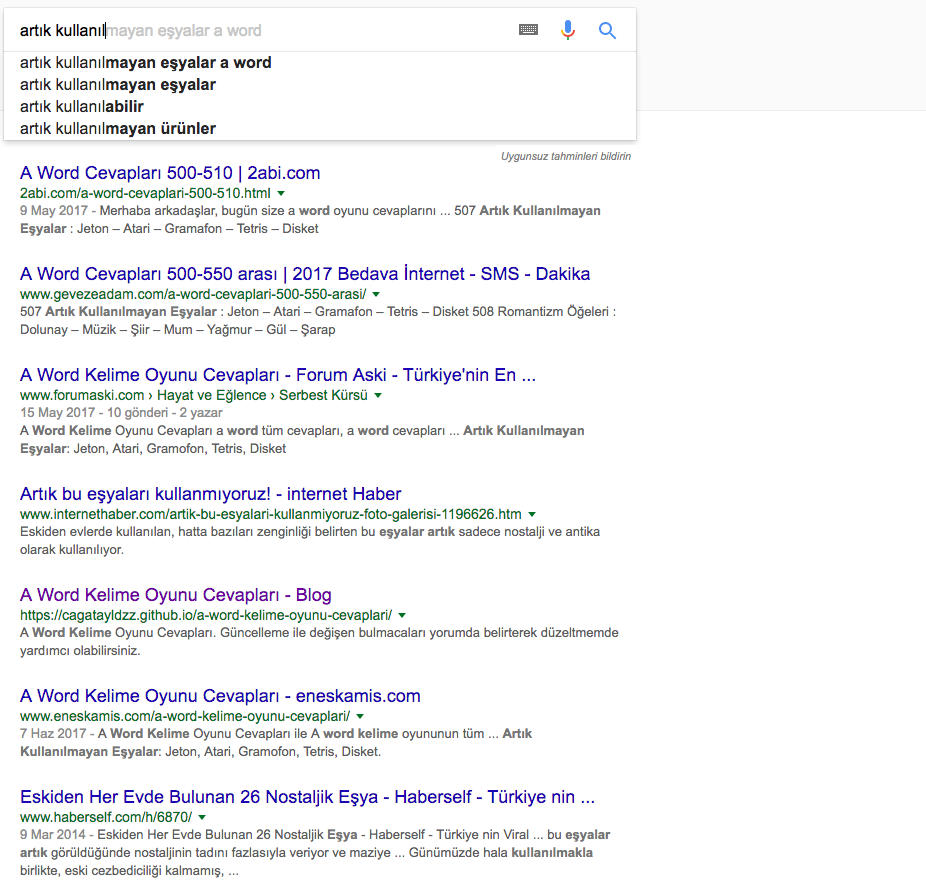Click the https://cagatayldzz.github.io green URL
926x886 pixels.
coord(206,615)
